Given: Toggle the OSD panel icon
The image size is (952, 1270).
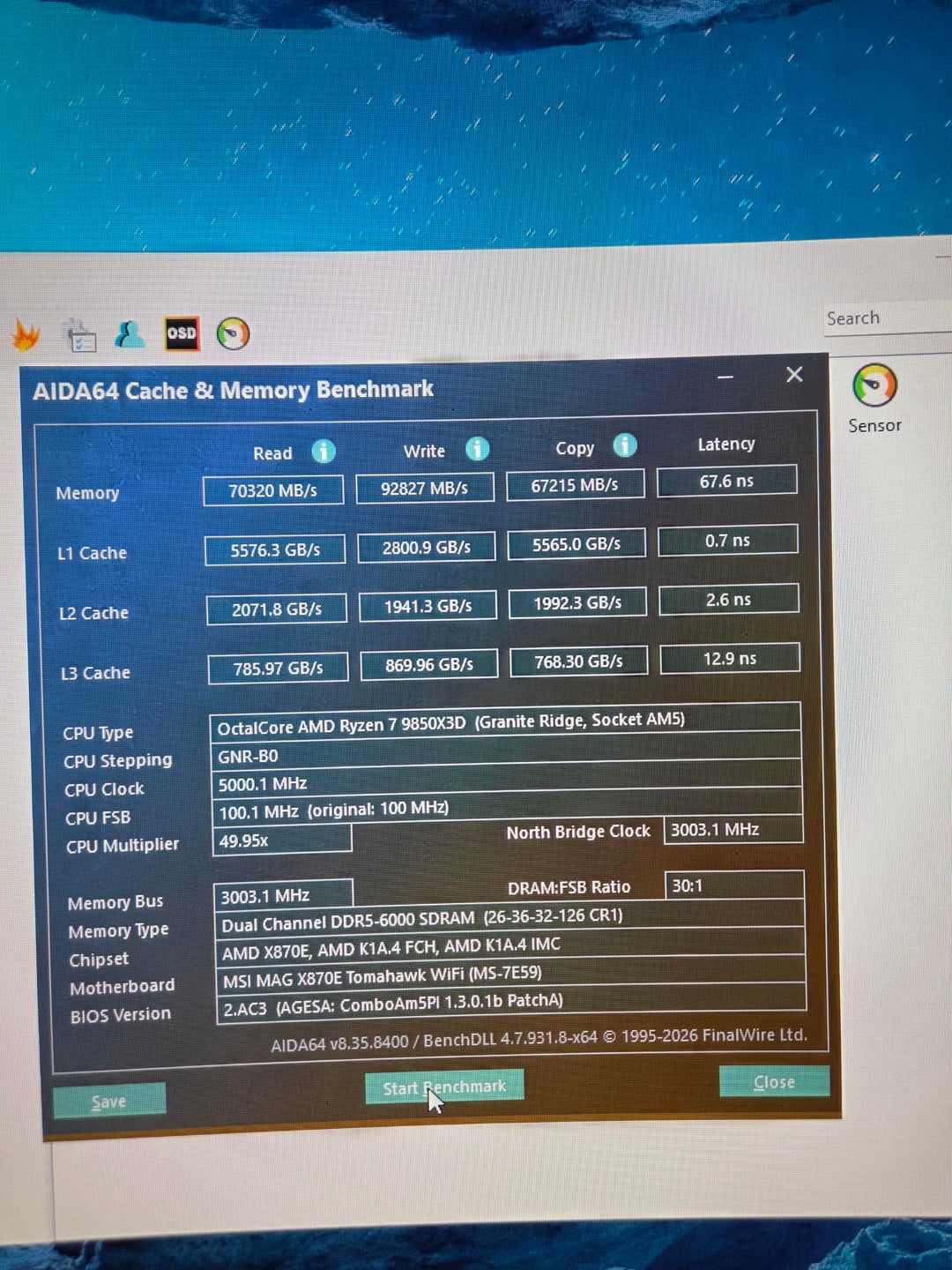Looking at the screenshot, I should (x=182, y=333).
